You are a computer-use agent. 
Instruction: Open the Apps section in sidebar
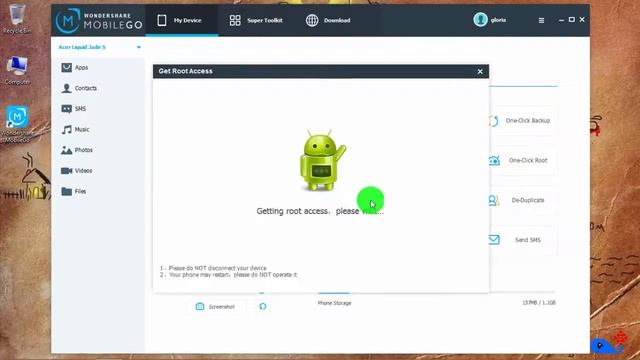tap(75, 67)
